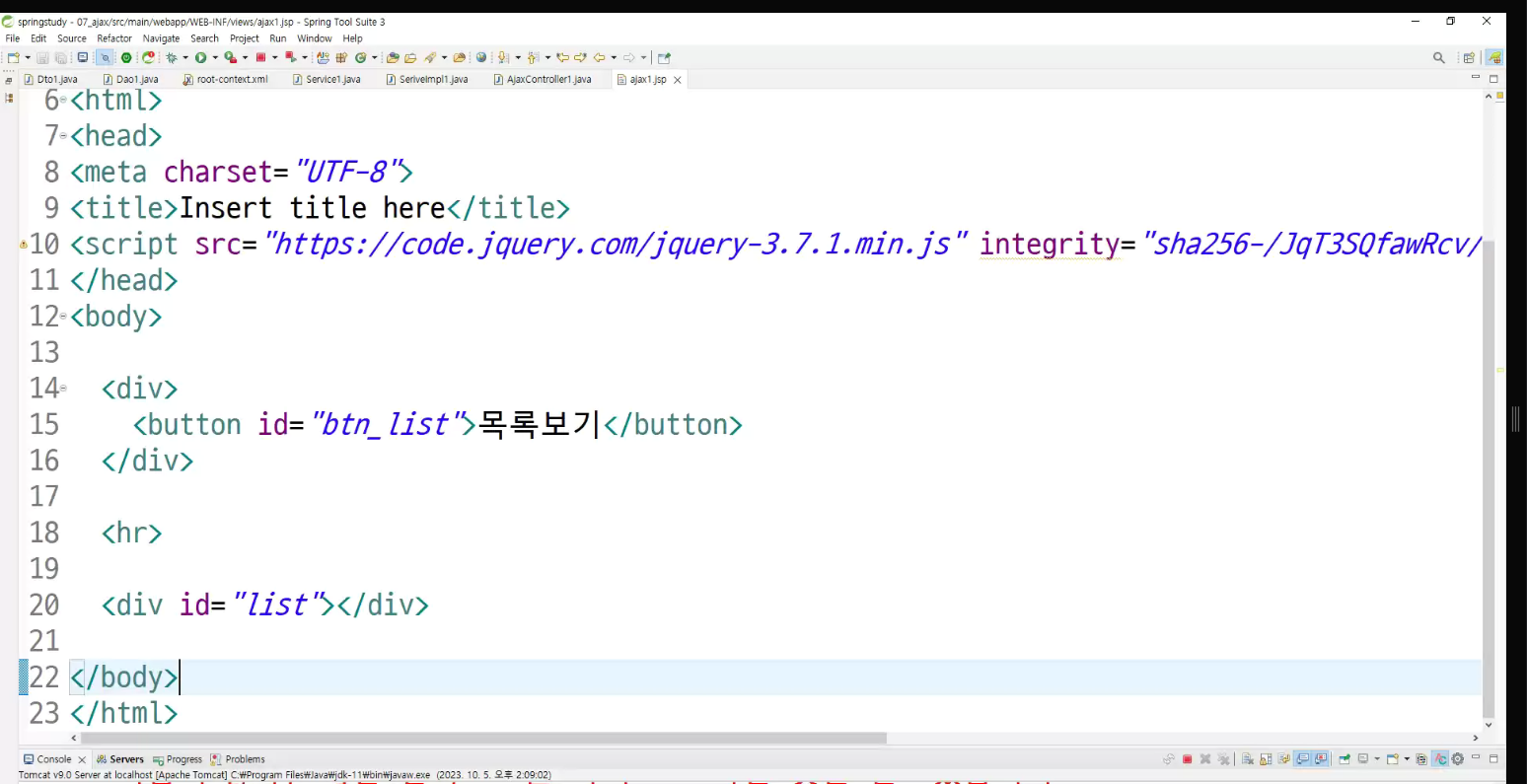Open the File menu

pyautogui.click(x=13, y=38)
